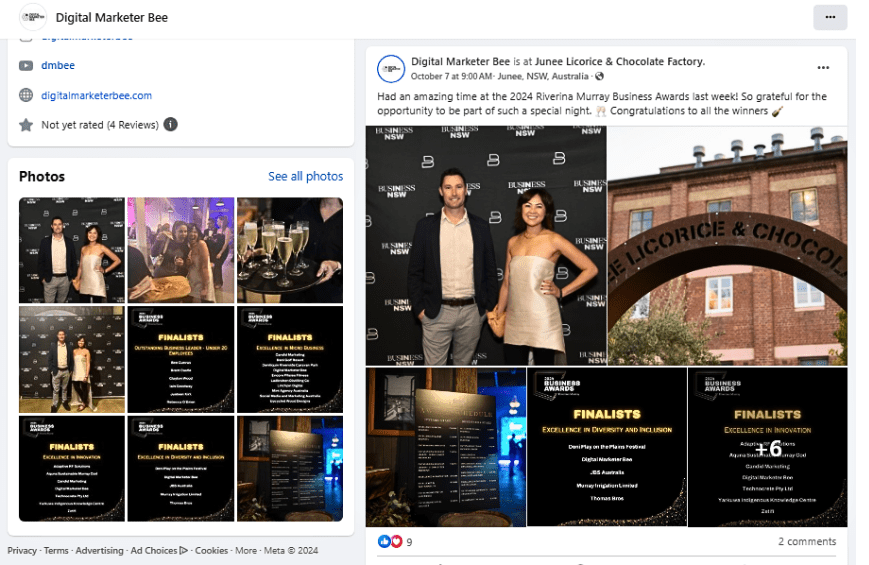Open the page options ellipsis button
Image resolution: width=869 pixels, height=565 pixels.
pyautogui.click(x=830, y=17)
